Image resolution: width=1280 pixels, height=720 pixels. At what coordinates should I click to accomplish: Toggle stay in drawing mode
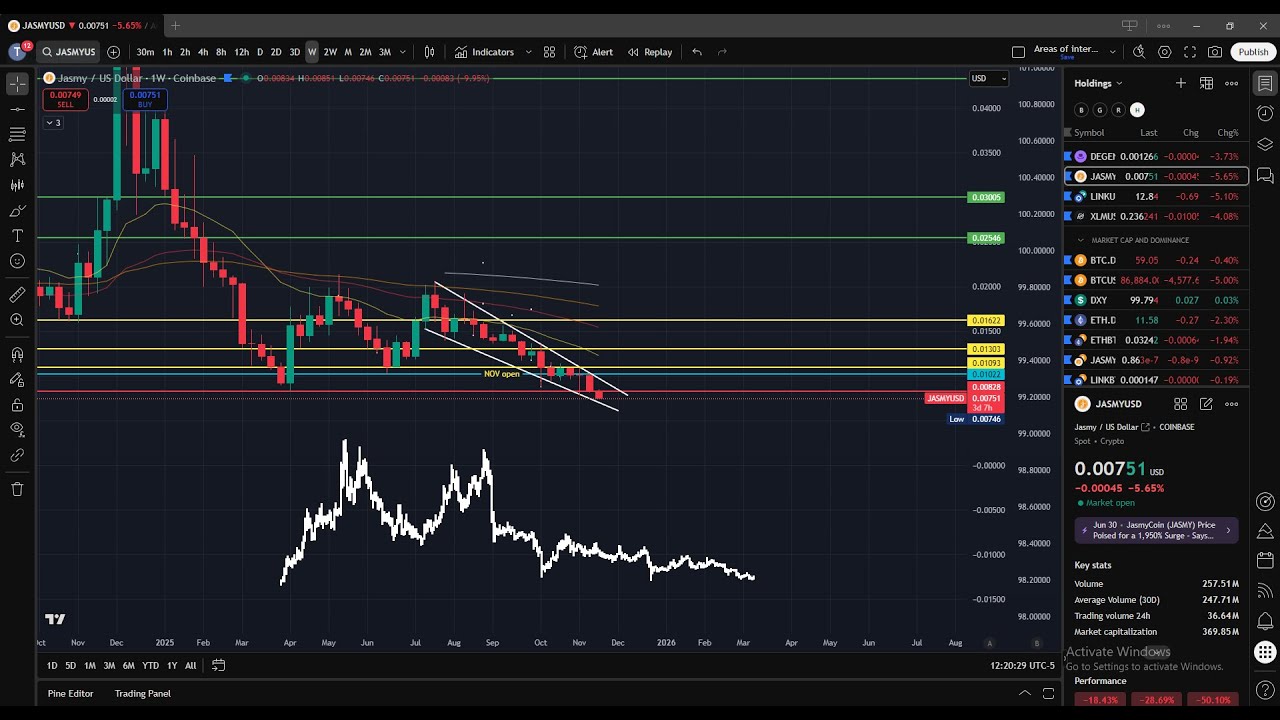coord(17,380)
